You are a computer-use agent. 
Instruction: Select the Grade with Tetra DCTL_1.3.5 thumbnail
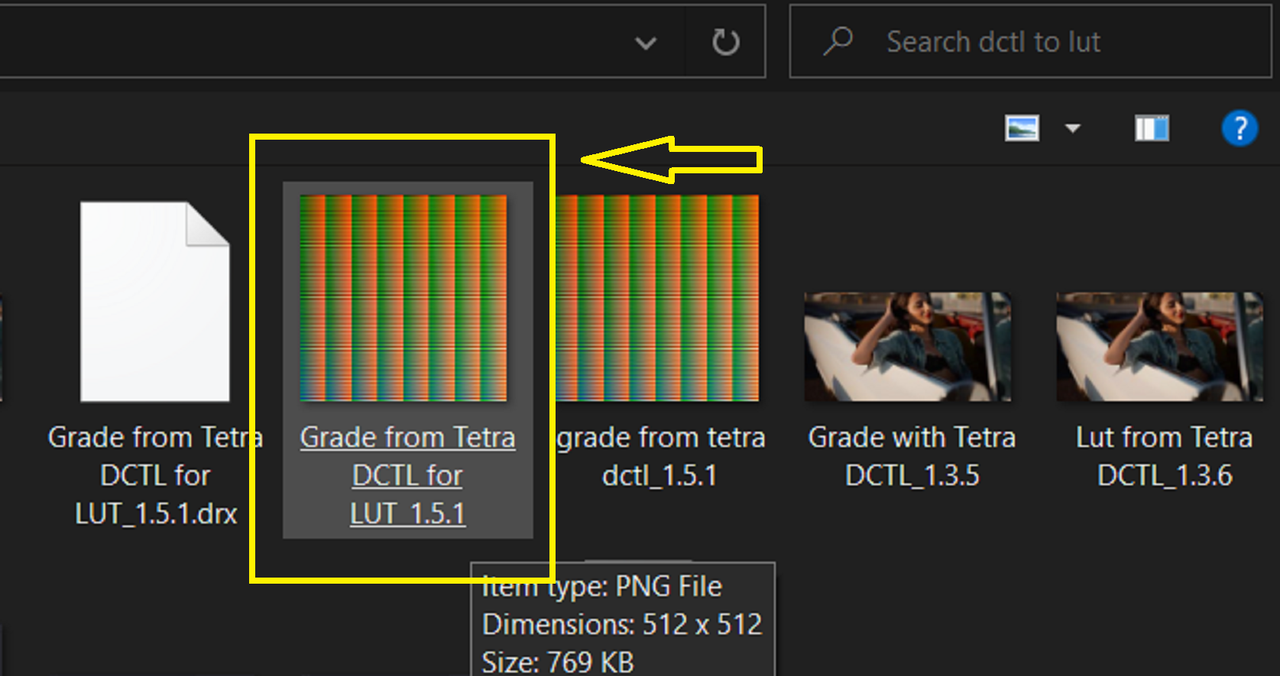tap(908, 347)
